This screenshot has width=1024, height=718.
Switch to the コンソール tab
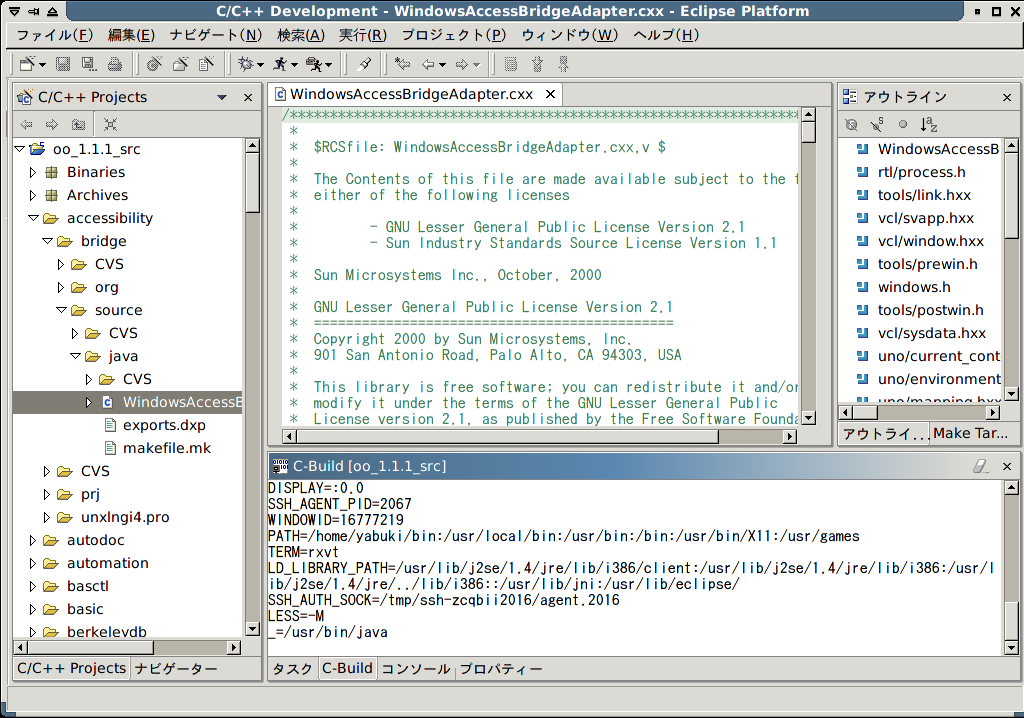[x=416, y=669]
